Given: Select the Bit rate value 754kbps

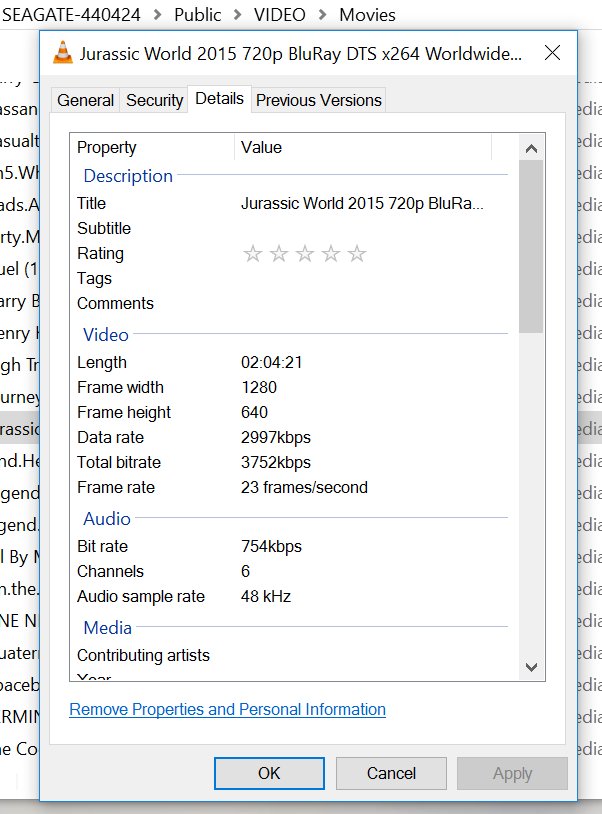Looking at the screenshot, I should [x=271, y=547].
